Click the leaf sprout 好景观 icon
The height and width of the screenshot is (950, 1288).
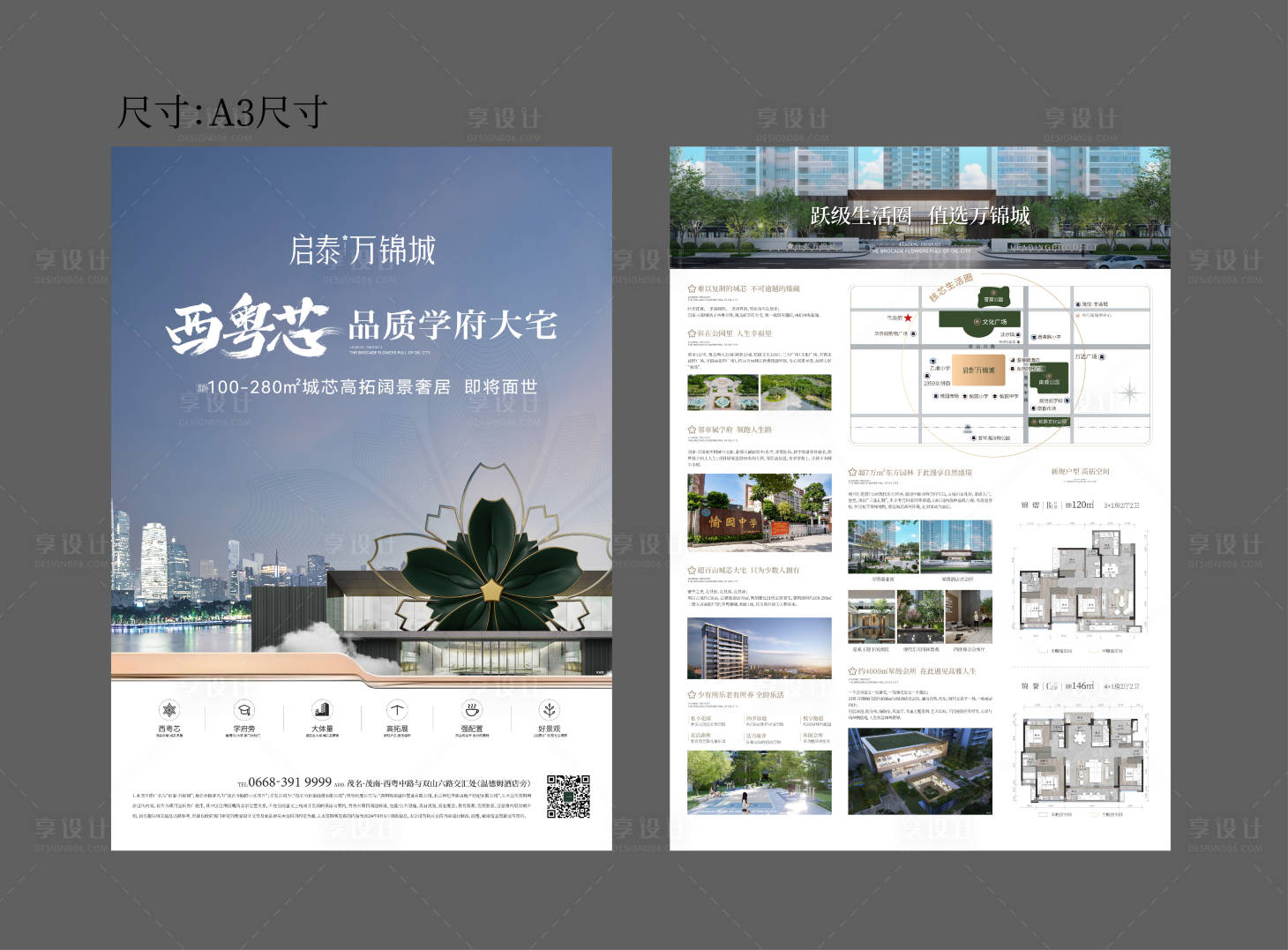549,709
